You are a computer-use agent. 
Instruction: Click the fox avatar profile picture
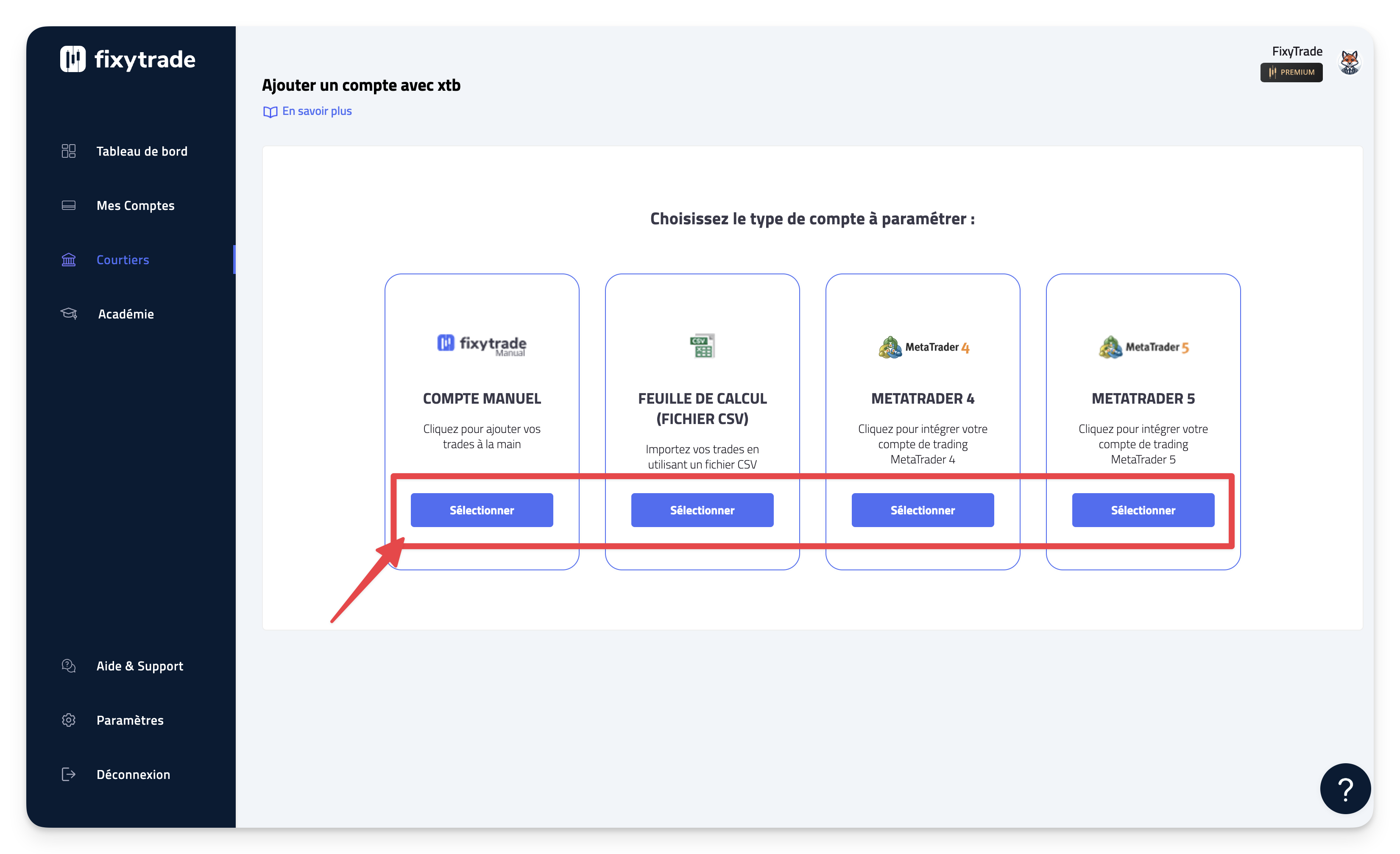pos(1350,62)
